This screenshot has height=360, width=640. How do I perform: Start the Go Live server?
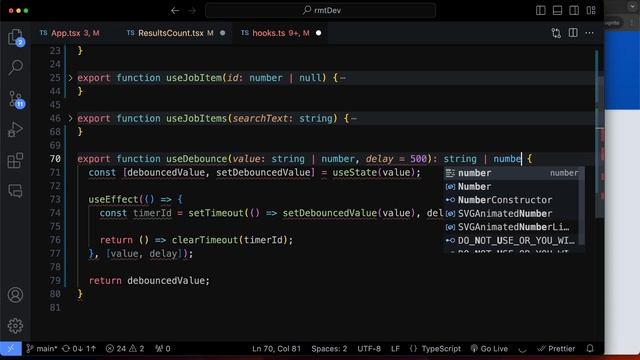(x=489, y=349)
